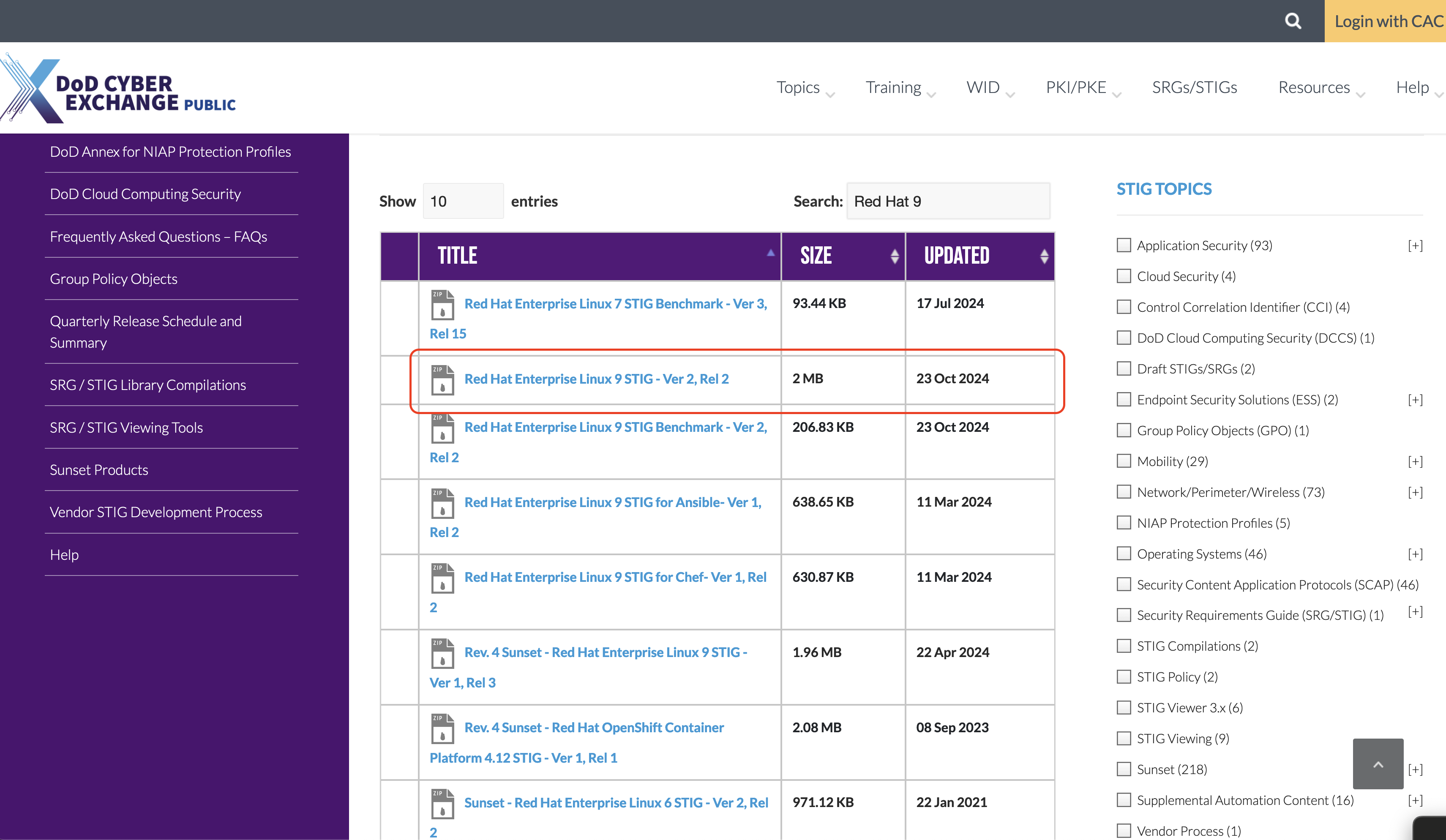This screenshot has height=840, width=1446.
Task: Click the ZIP icon for RHEL 9 STIG Benchmark
Action: tap(442, 428)
